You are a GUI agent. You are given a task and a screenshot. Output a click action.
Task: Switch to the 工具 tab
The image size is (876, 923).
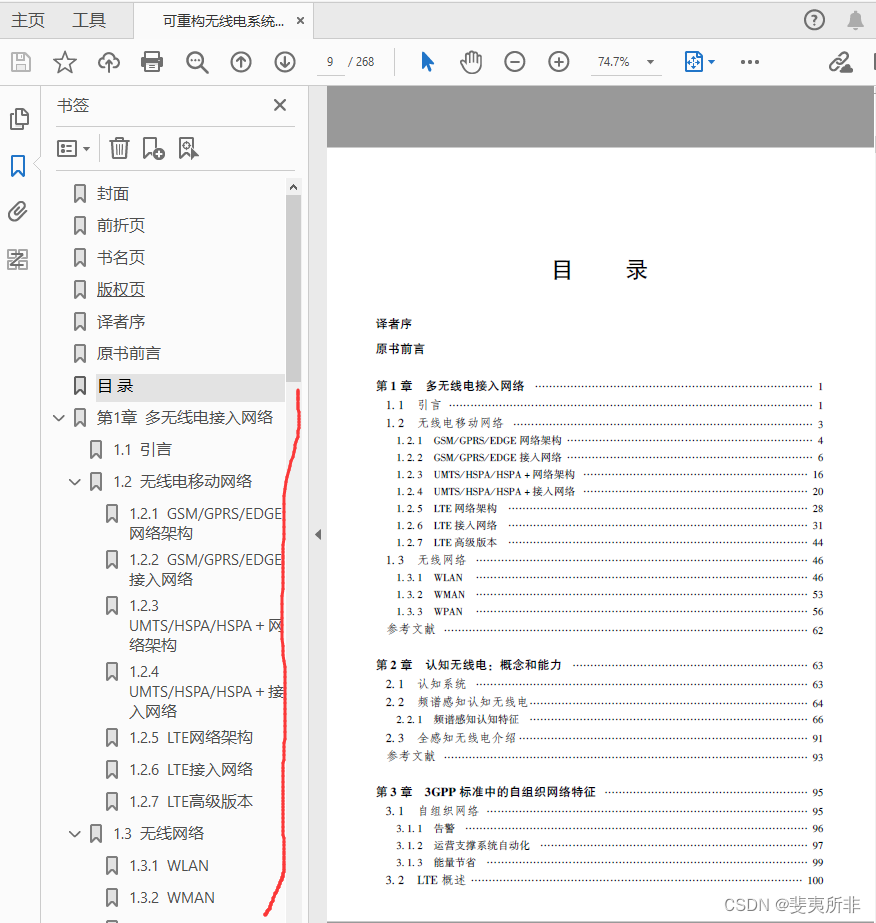pyautogui.click(x=89, y=21)
